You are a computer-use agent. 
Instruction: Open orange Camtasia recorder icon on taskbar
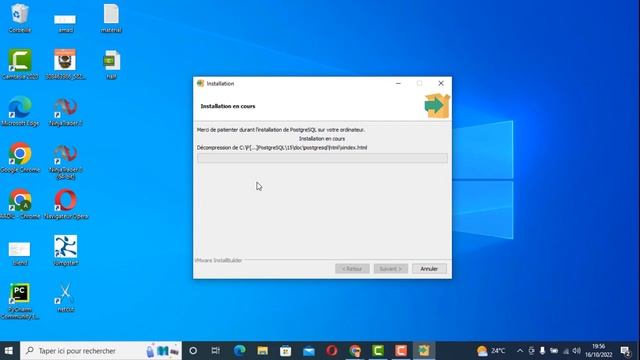pyautogui.click(x=401, y=351)
